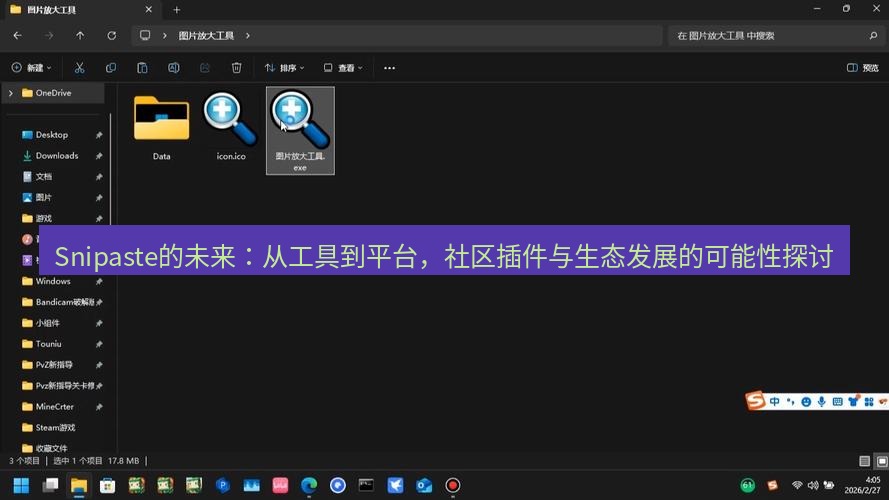Click the This PC monitor icon in address bar

tap(145, 35)
